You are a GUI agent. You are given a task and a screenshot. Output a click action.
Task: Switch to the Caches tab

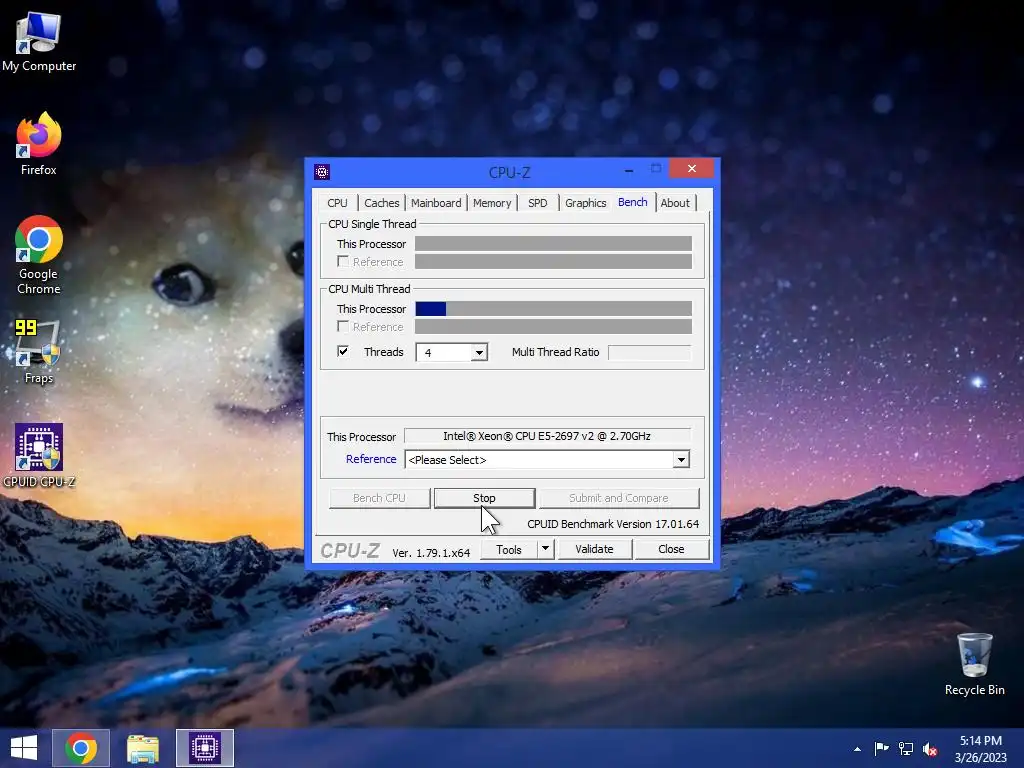tap(381, 203)
